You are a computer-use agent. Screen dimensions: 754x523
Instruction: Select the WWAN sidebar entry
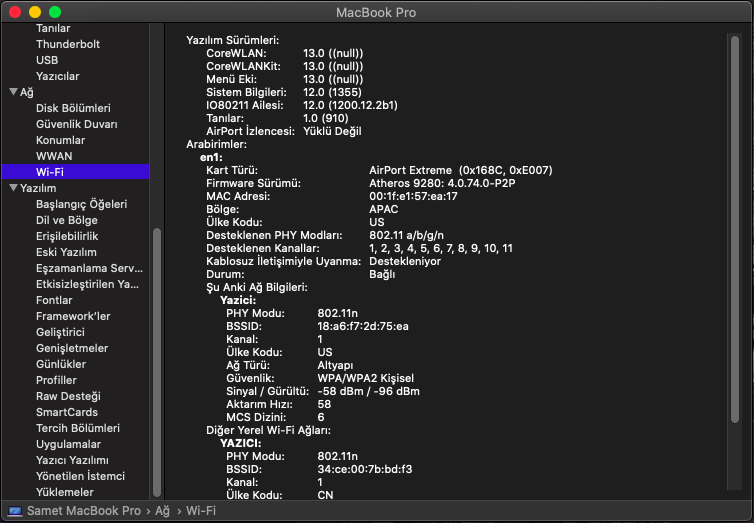[x=54, y=156]
